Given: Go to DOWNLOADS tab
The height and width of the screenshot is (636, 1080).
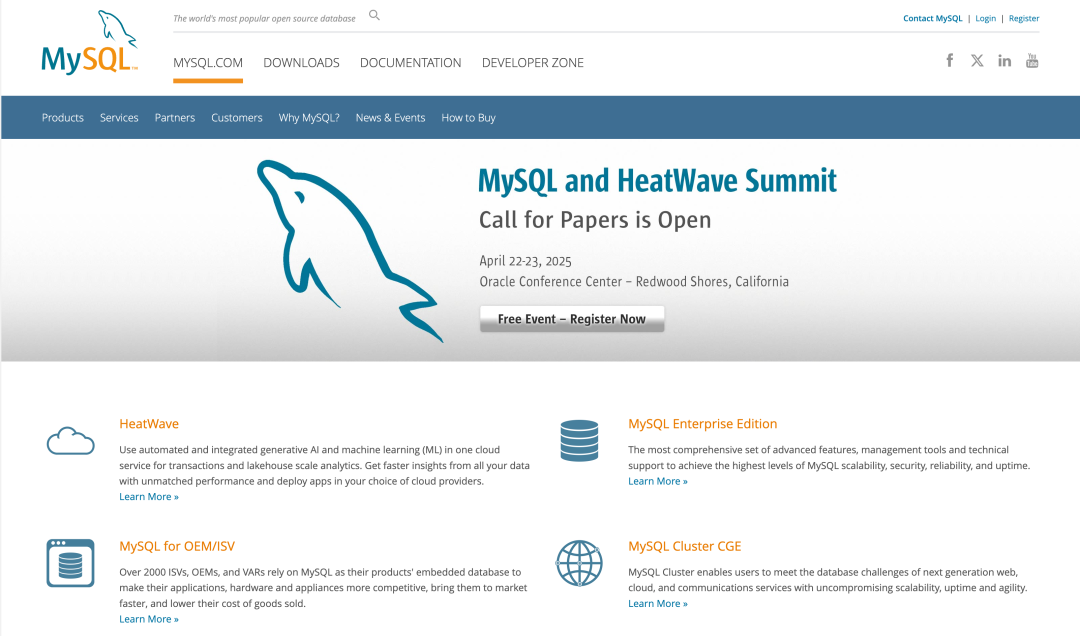Looking at the screenshot, I should click(x=302, y=63).
